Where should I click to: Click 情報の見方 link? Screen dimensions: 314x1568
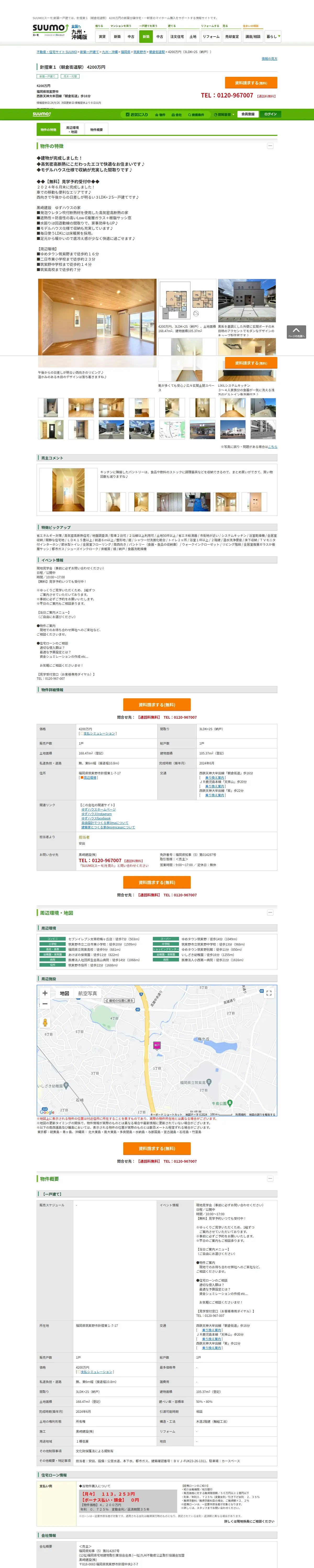tap(269, 59)
